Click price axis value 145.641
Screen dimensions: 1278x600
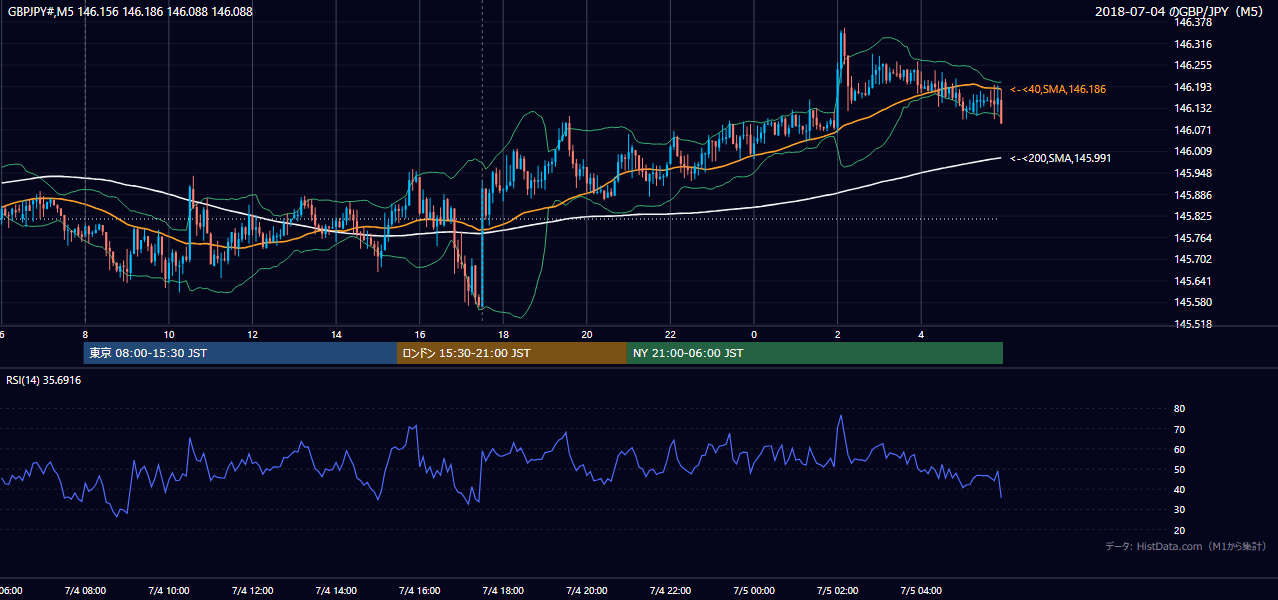click(x=1193, y=281)
